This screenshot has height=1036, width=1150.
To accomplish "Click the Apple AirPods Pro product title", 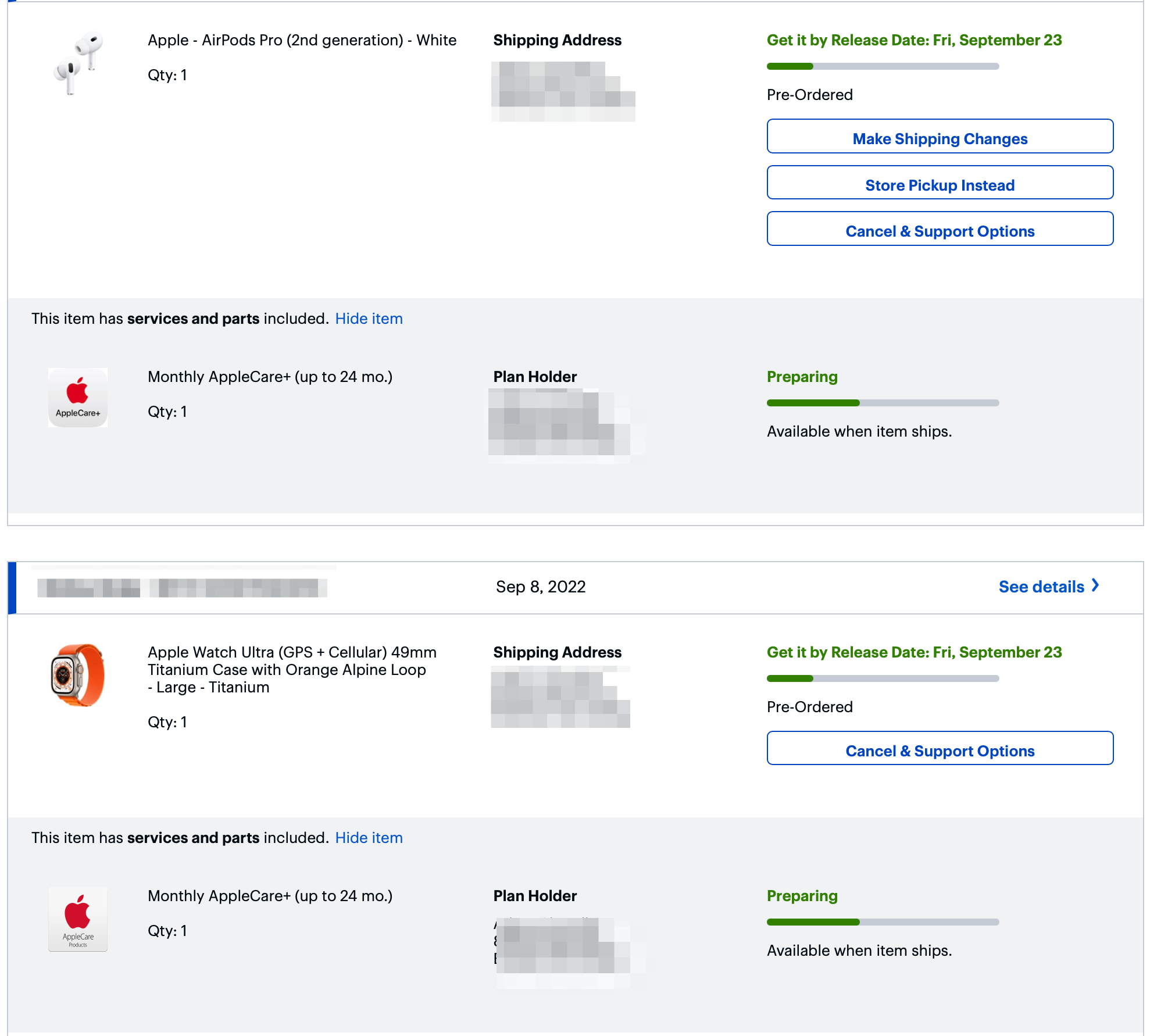I will [x=302, y=40].
